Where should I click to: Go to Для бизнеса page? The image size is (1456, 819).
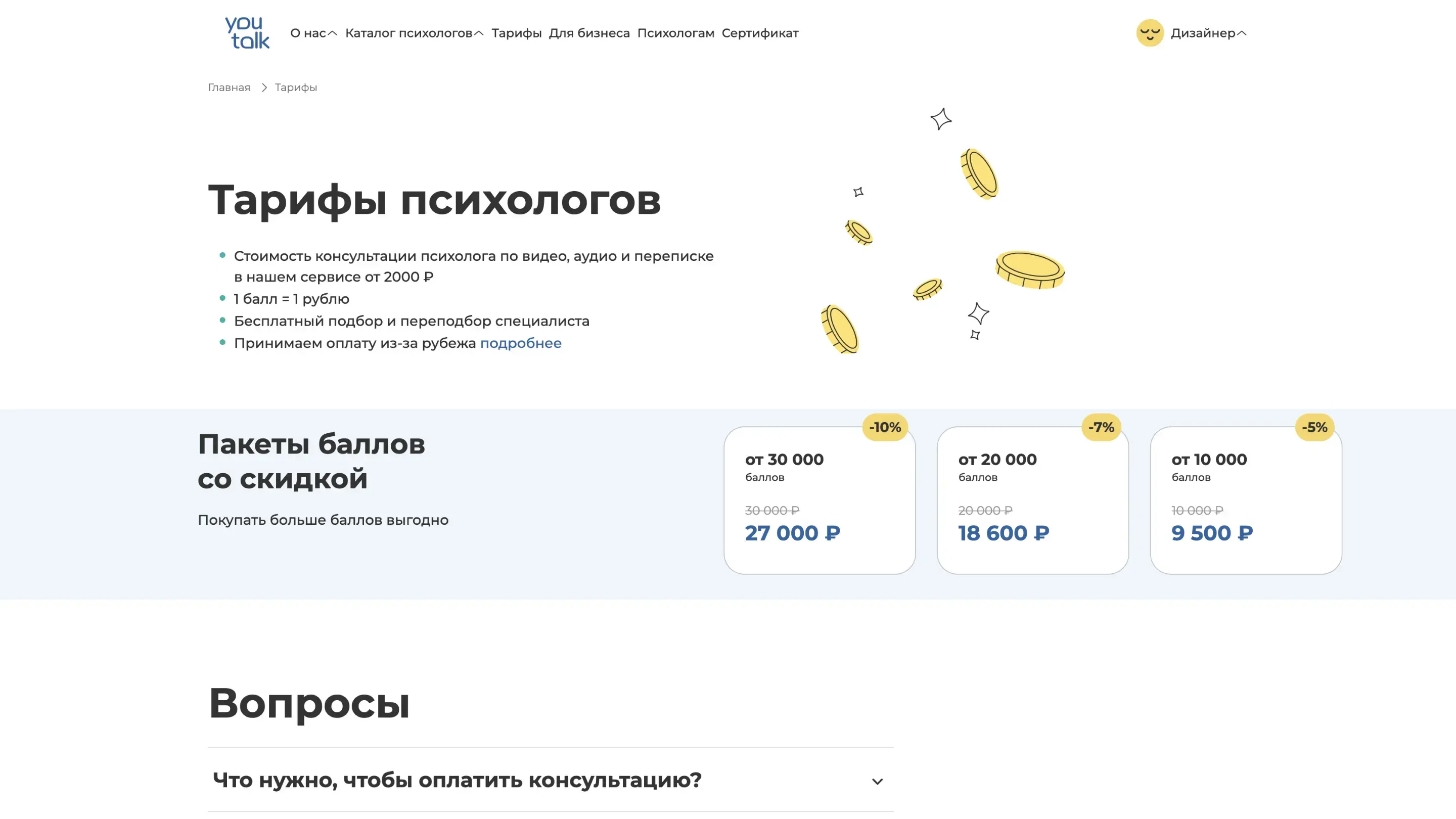589,33
